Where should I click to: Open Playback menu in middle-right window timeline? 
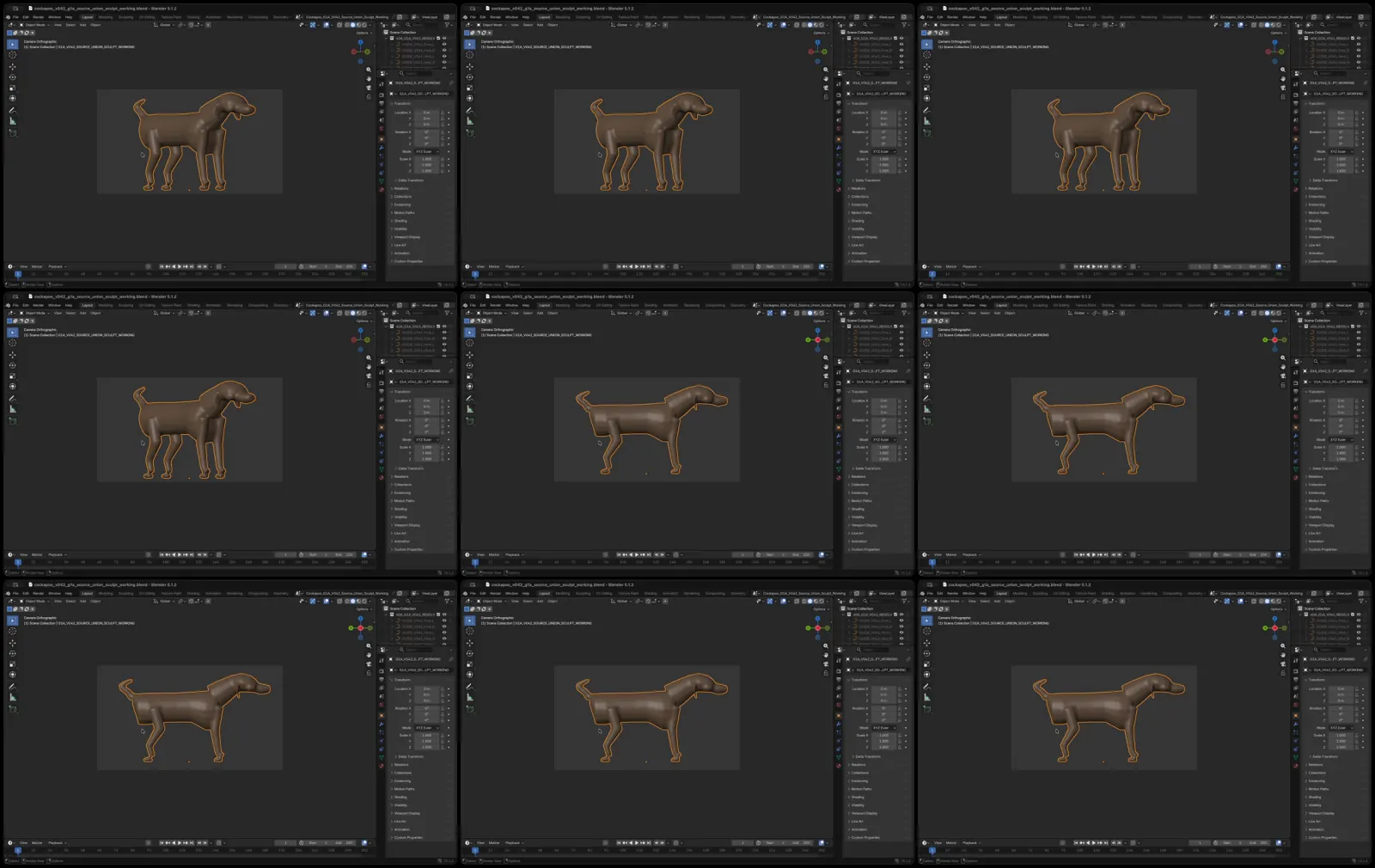click(972, 554)
